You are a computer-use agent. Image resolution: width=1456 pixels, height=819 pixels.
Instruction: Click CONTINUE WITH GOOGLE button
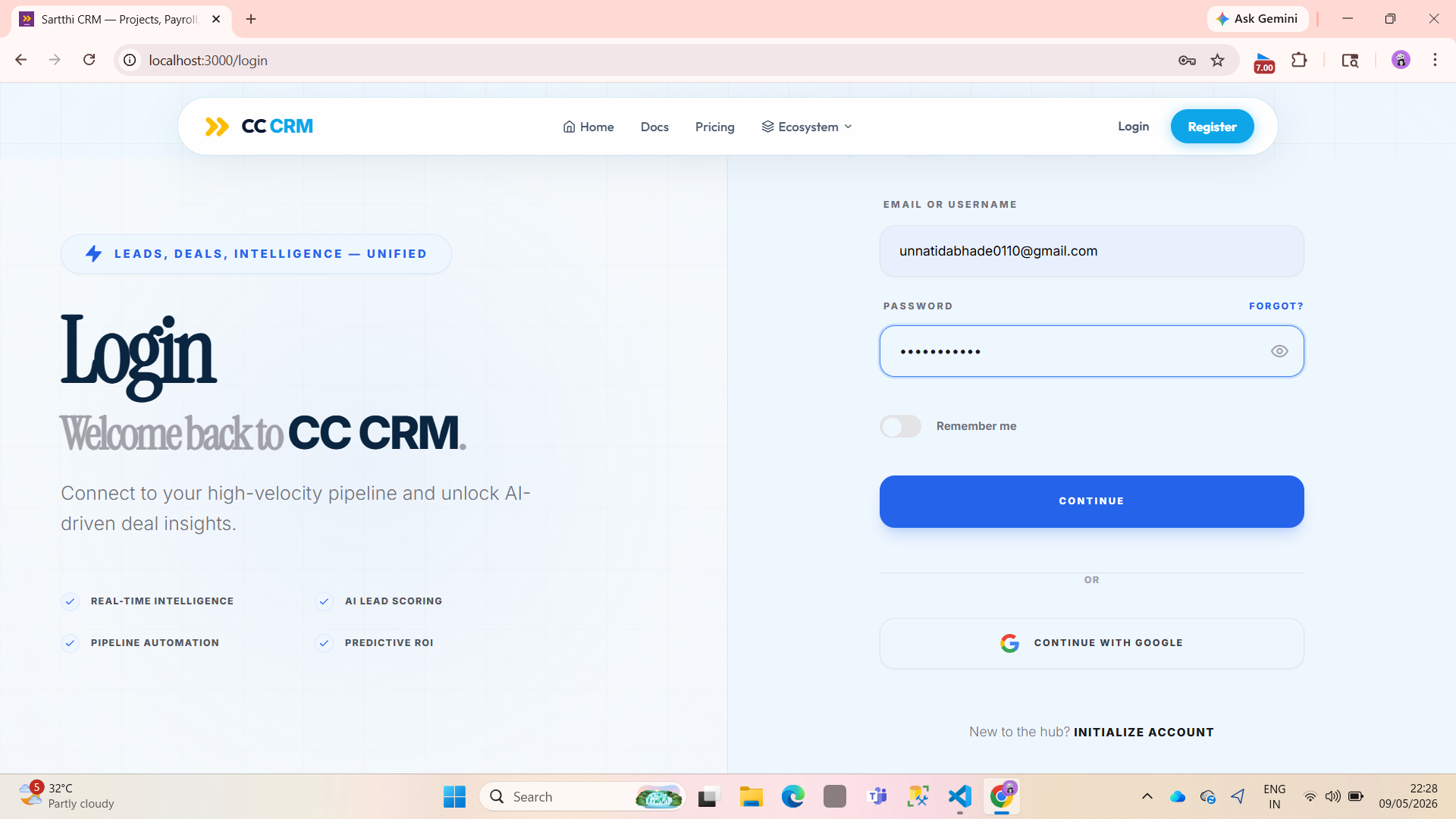point(1091,643)
